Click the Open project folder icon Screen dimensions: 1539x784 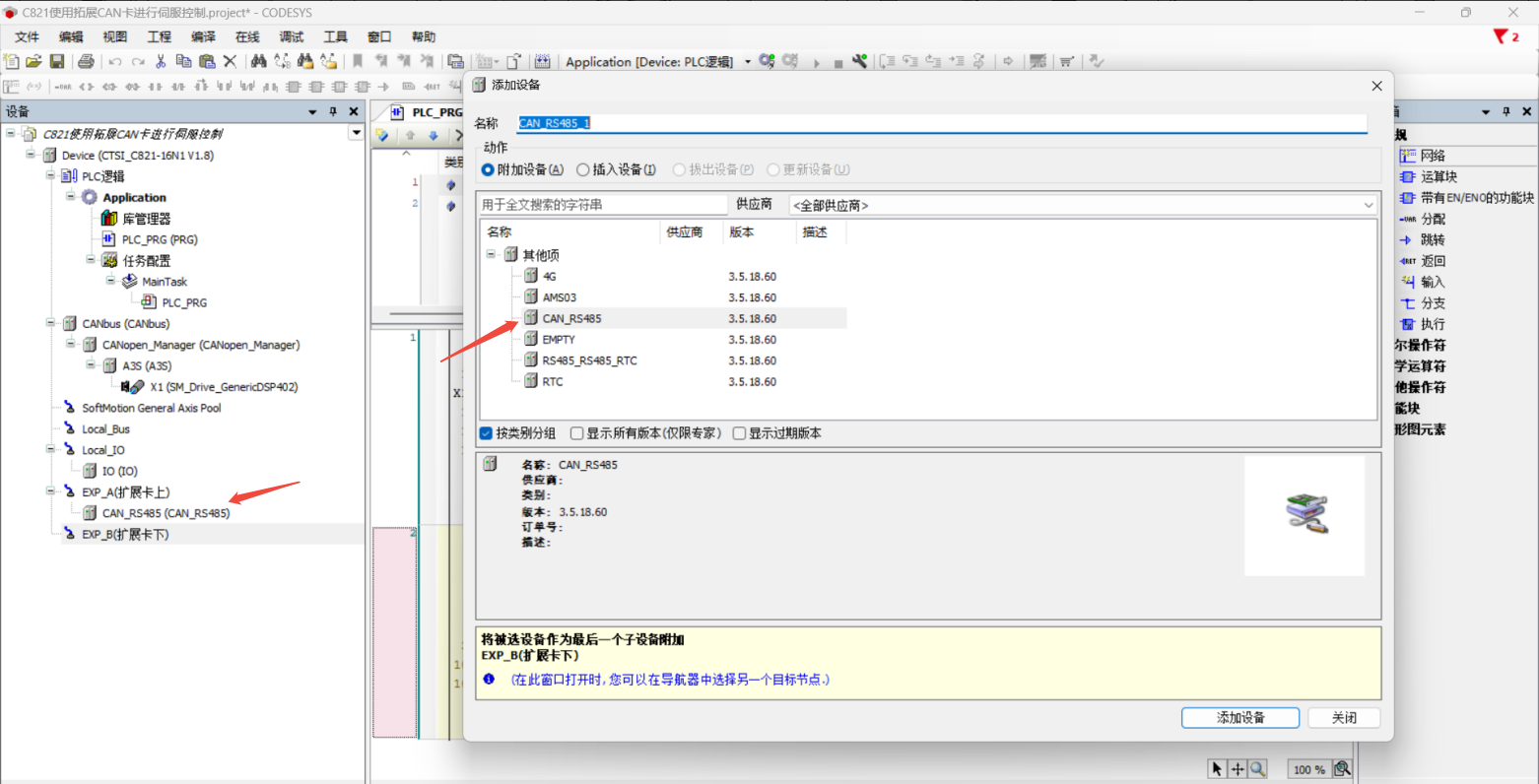tap(34, 61)
